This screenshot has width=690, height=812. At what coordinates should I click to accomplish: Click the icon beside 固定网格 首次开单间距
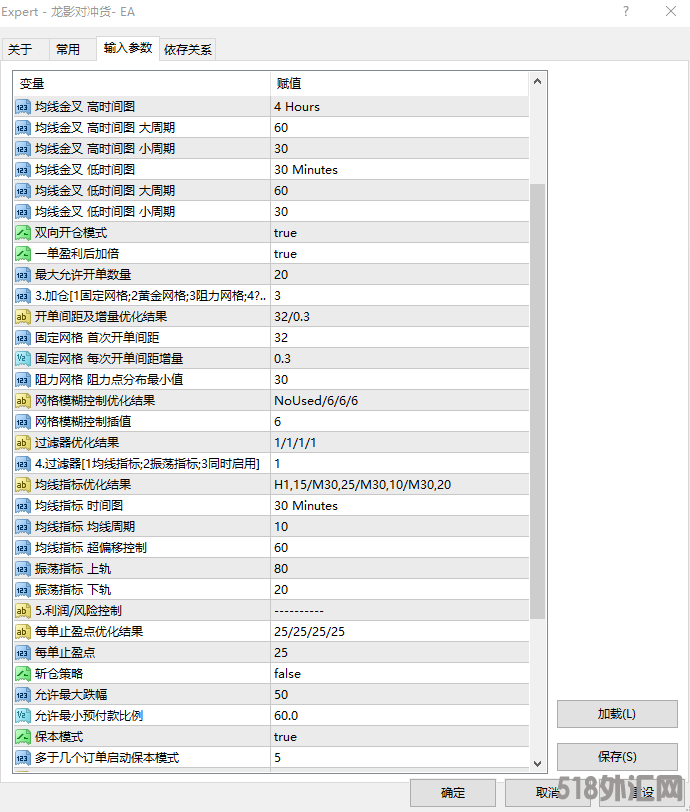click(22, 338)
